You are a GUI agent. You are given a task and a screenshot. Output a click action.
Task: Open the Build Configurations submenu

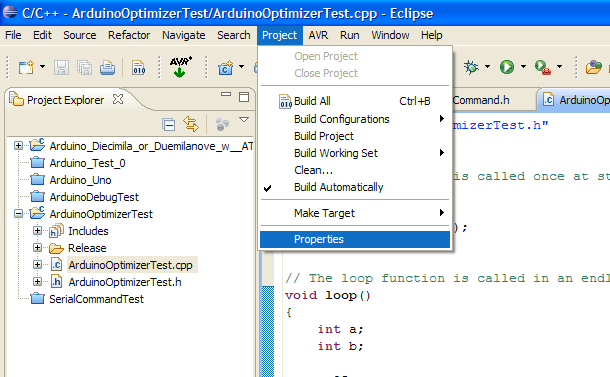tap(354, 119)
